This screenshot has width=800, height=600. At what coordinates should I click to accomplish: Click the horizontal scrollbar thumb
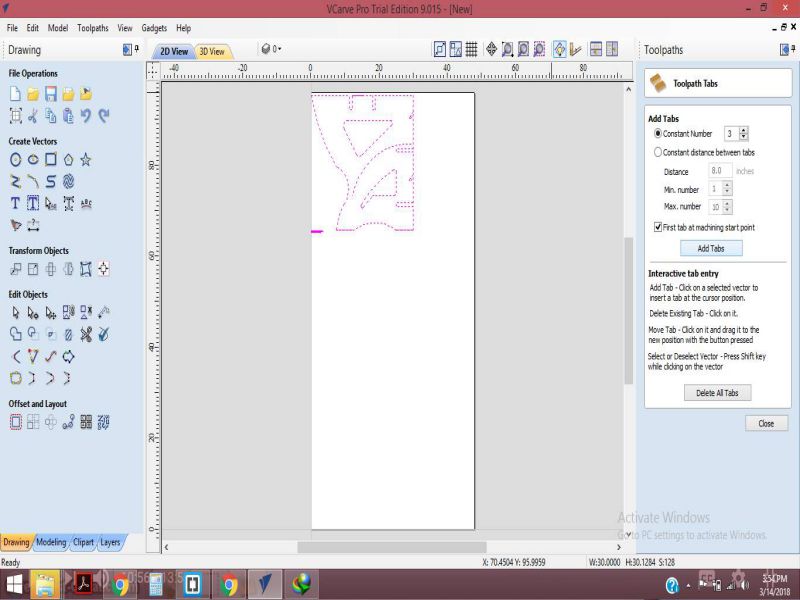pos(392,547)
